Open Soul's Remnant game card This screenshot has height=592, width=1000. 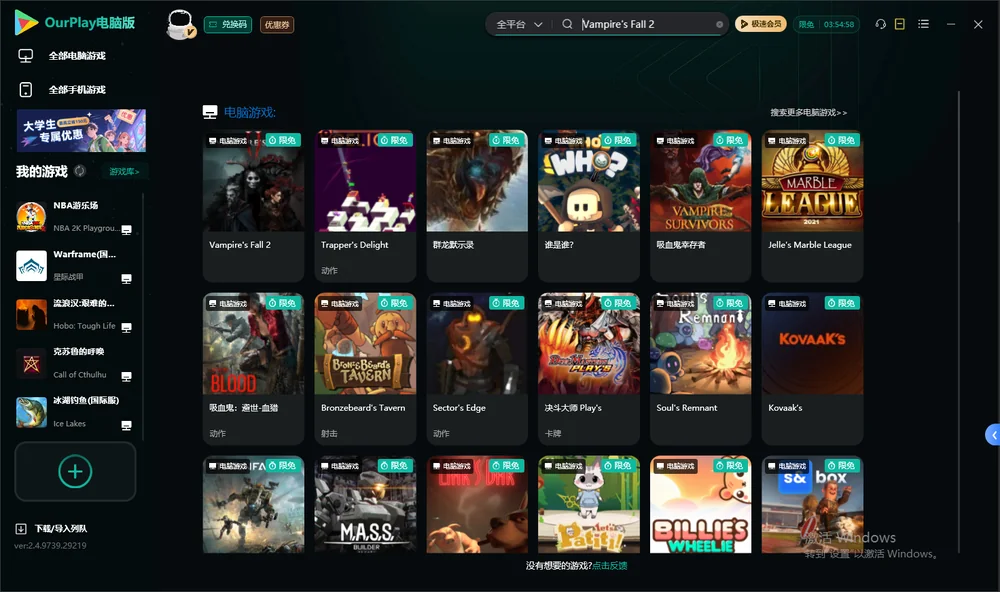(x=700, y=369)
